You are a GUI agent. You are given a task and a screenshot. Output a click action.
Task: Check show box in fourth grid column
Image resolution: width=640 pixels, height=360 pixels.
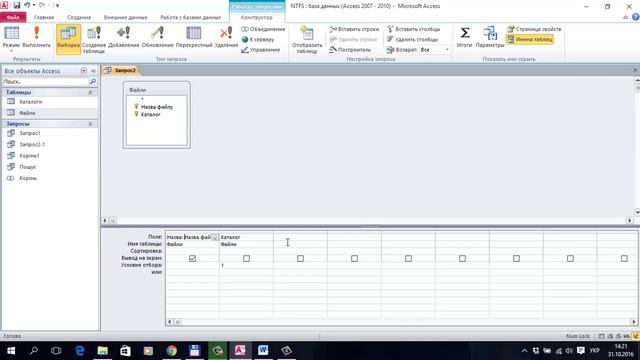coord(354,258)
